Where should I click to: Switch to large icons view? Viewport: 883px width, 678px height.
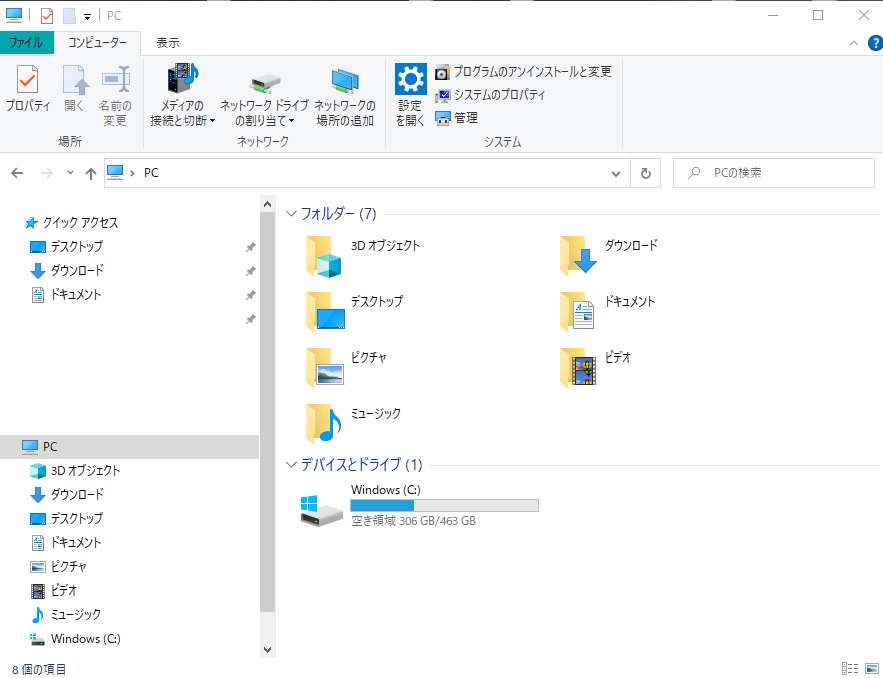point(872,668)
